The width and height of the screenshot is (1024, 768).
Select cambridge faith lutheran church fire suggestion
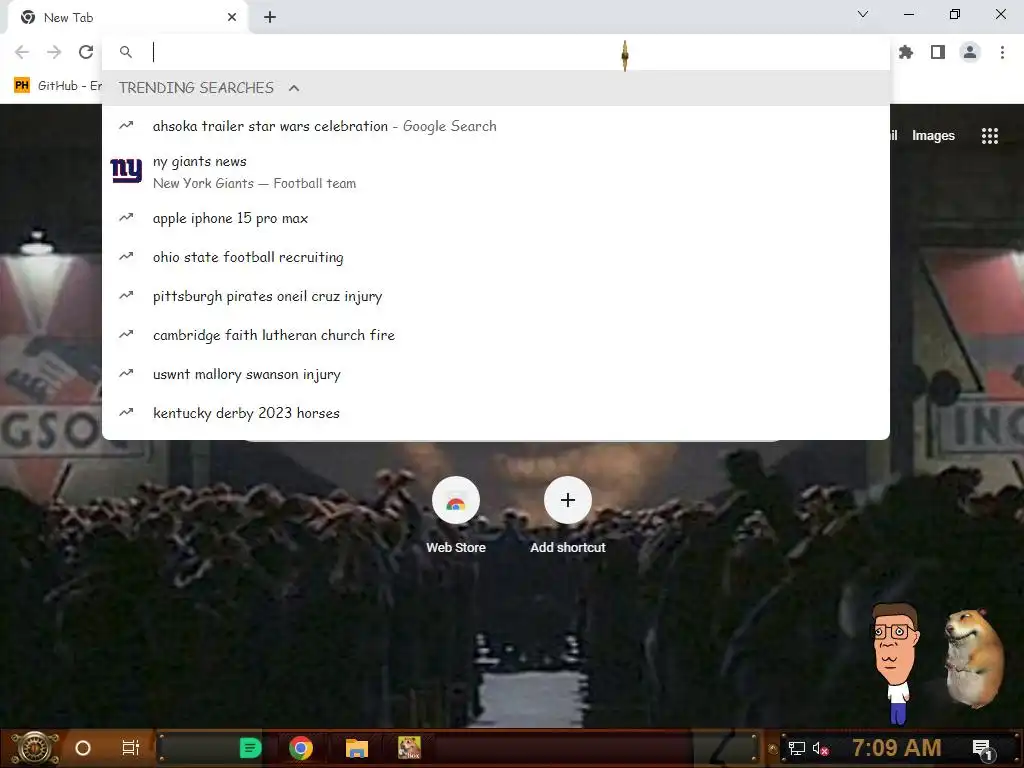point(496,335)
